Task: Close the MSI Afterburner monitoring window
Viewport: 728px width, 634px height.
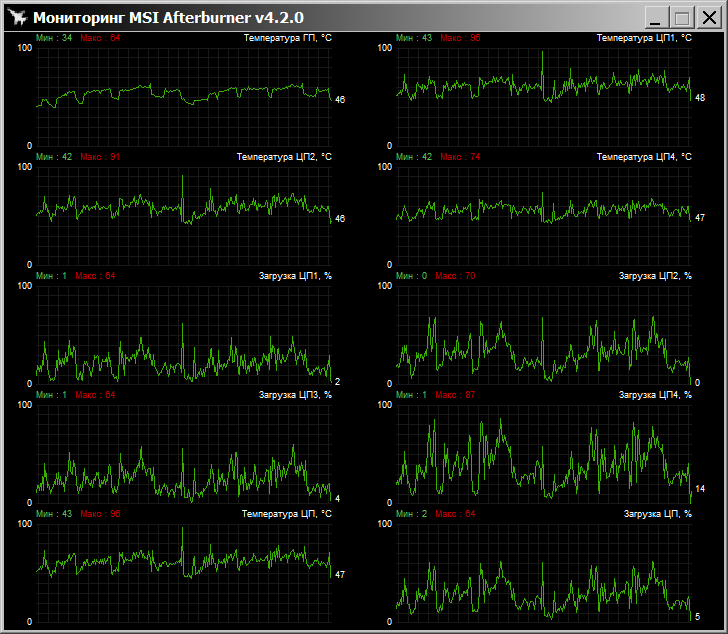Action: (x=708, y=17)
